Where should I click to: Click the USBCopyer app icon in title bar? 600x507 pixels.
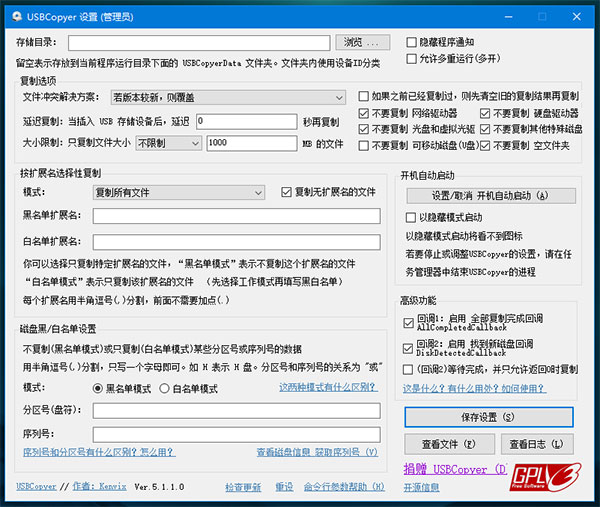pyautogui.click(x=16, y=17)
